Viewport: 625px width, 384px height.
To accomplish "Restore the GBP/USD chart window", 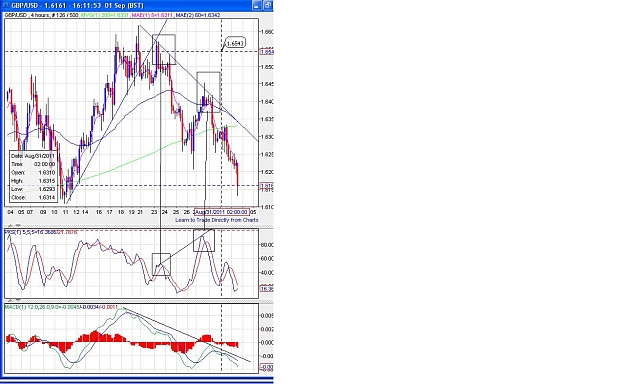I will [268, 5].
